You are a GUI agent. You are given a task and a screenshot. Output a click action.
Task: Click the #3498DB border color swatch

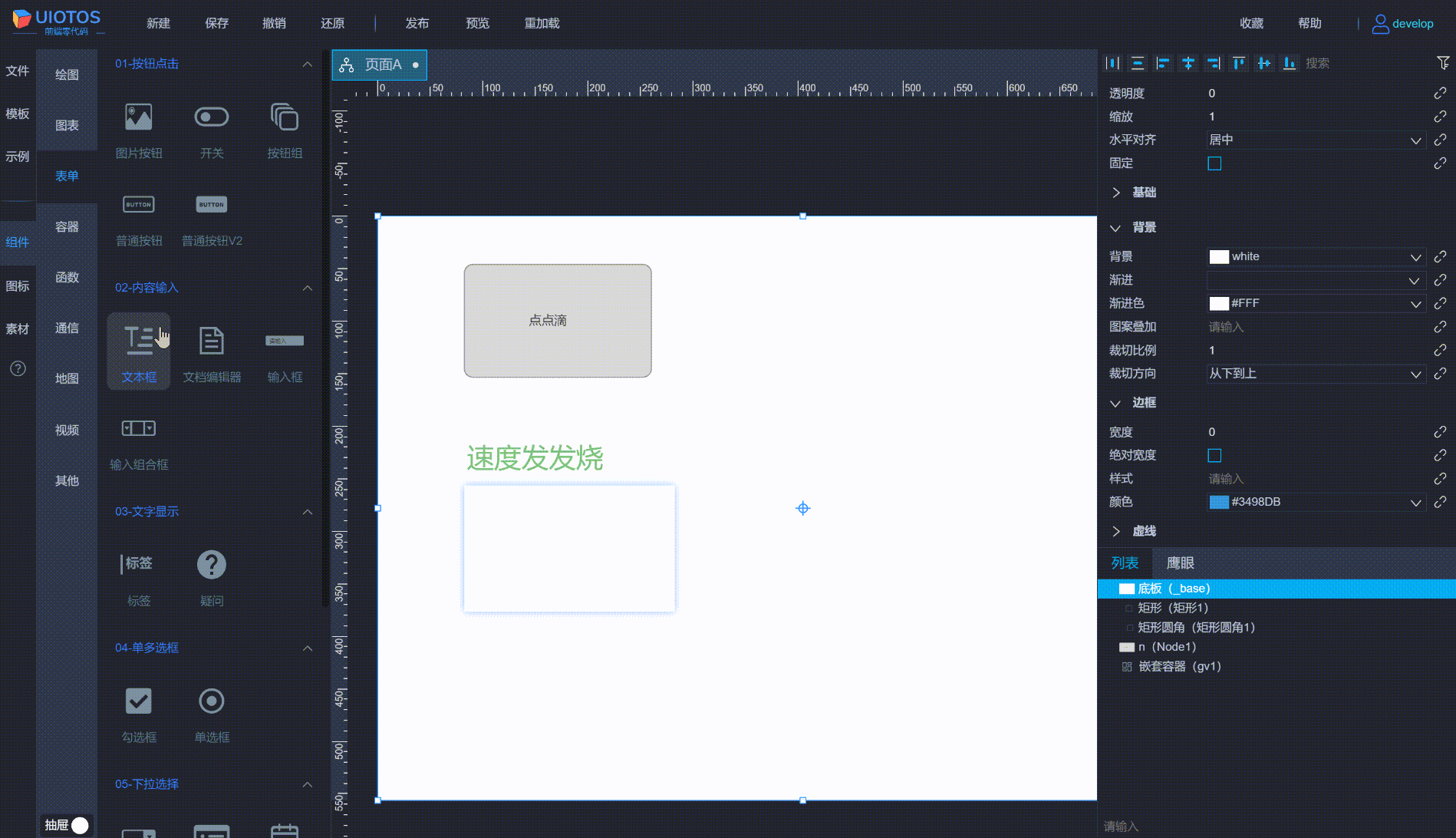(x=1219, y=502)
